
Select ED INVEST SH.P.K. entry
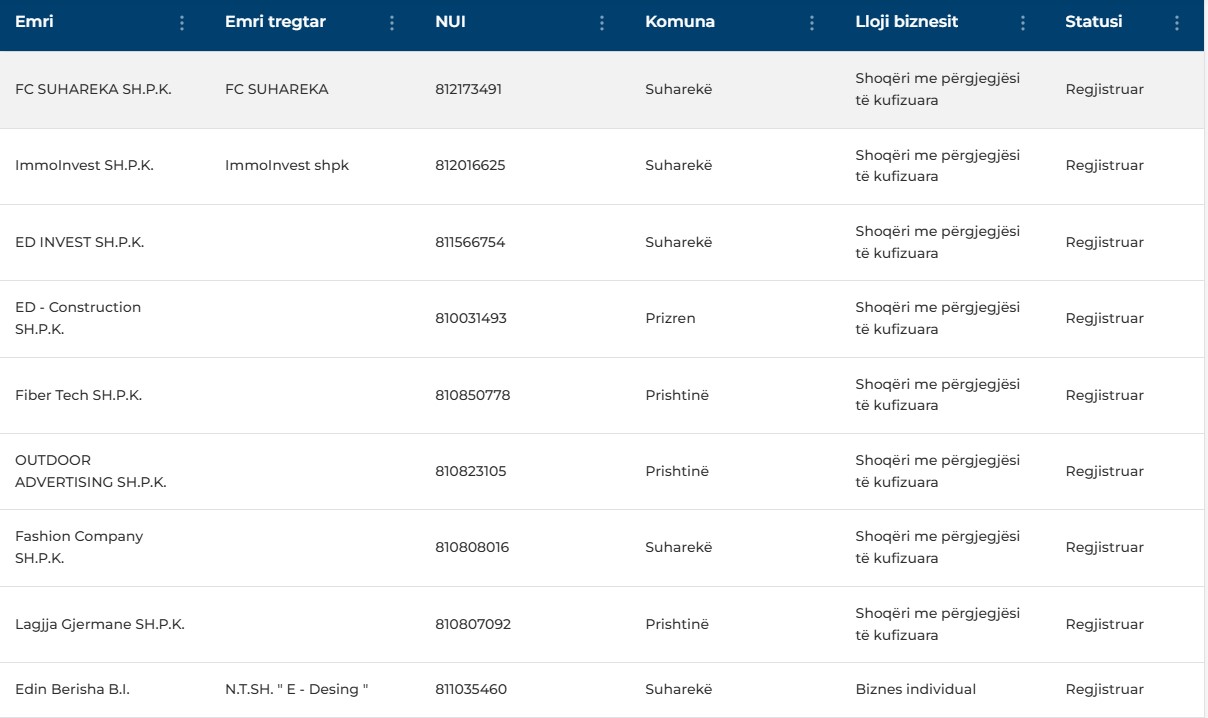click(80, 242)
